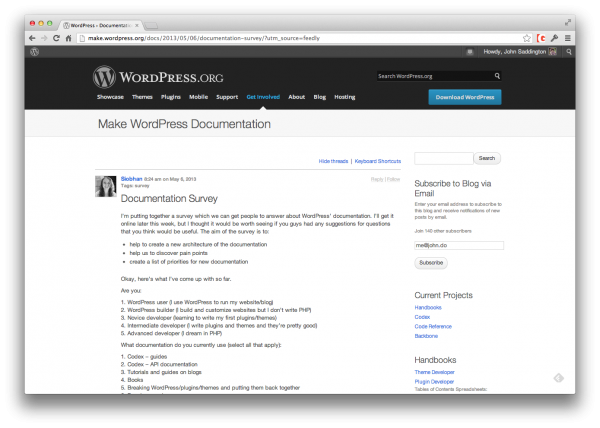The width and height of the screenshot is (600, 428).
Task: Click the Follow link on the post
Action: click(393, 179)
